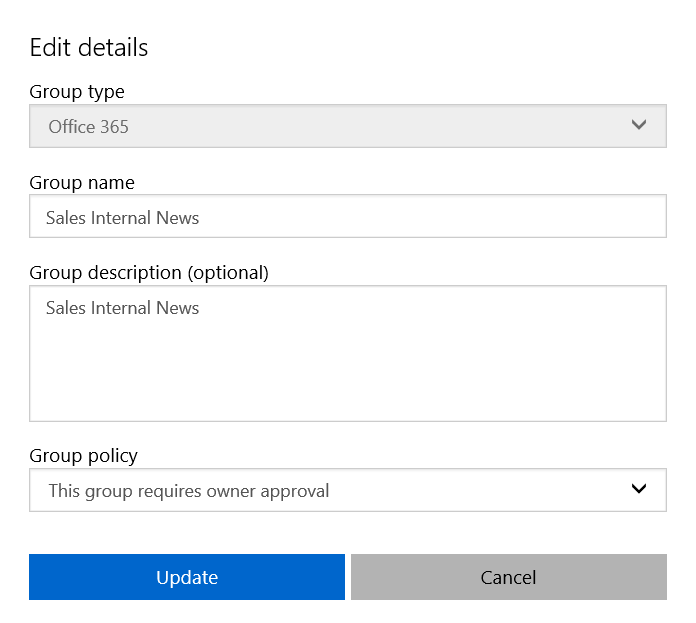This screenshot has height=623, width=696.
Task: Expand the Group policy chevron arrow
Action: pos(638,489)
